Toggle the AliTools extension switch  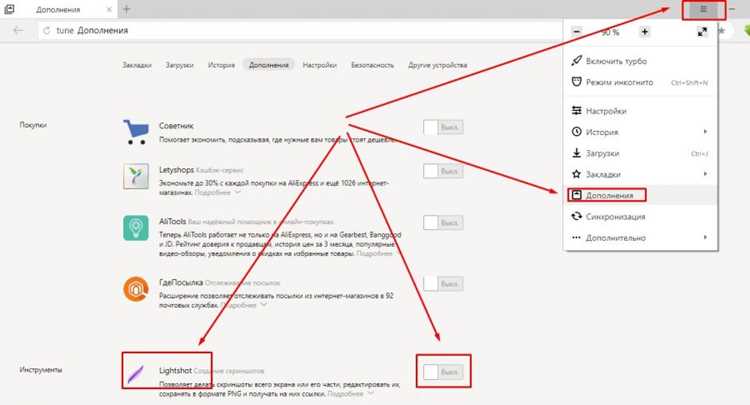click(x=443, y=222)
